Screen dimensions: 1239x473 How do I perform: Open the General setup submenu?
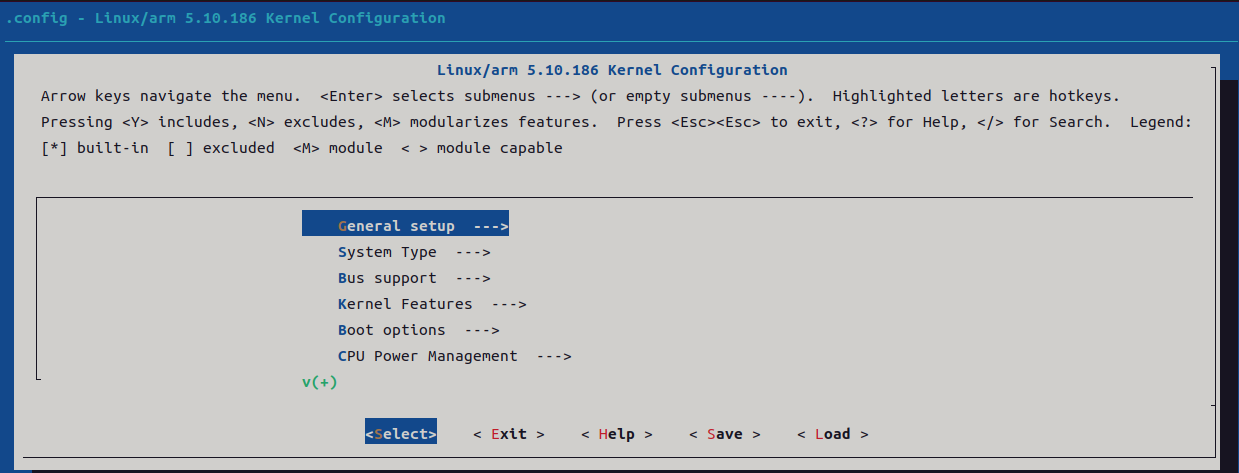[x=405, y=226]
